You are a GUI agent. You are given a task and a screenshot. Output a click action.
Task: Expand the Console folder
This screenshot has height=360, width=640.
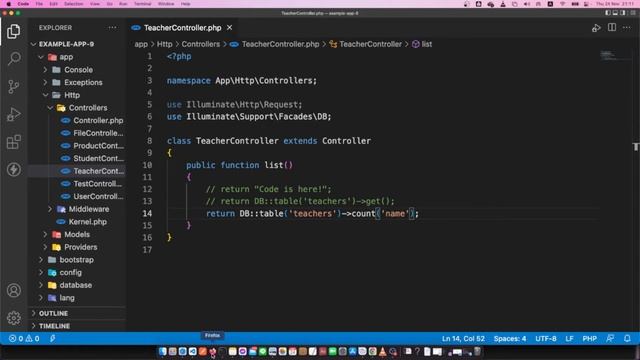point(77,69)
